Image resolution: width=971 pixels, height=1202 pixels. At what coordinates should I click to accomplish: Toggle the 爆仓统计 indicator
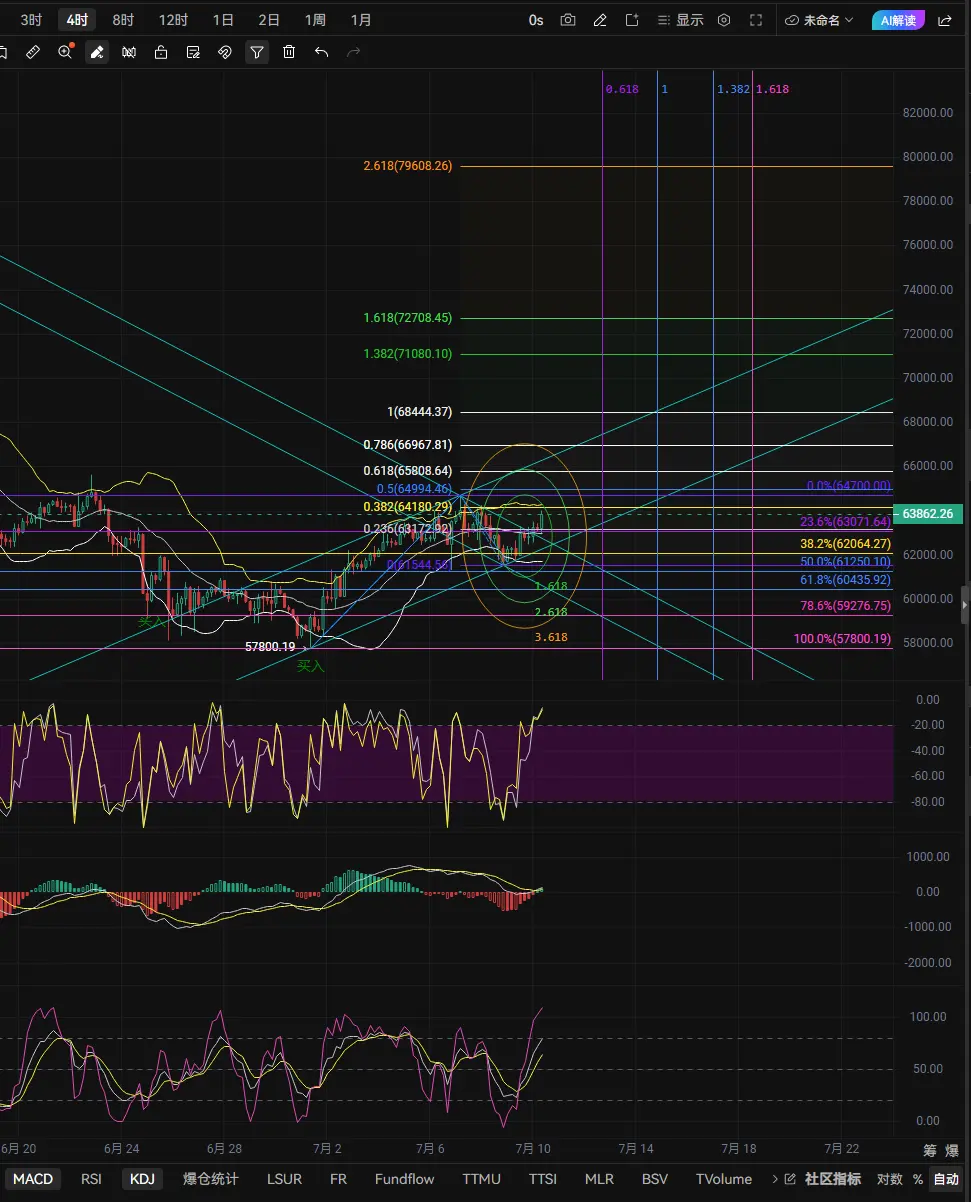click(211, 1179)
